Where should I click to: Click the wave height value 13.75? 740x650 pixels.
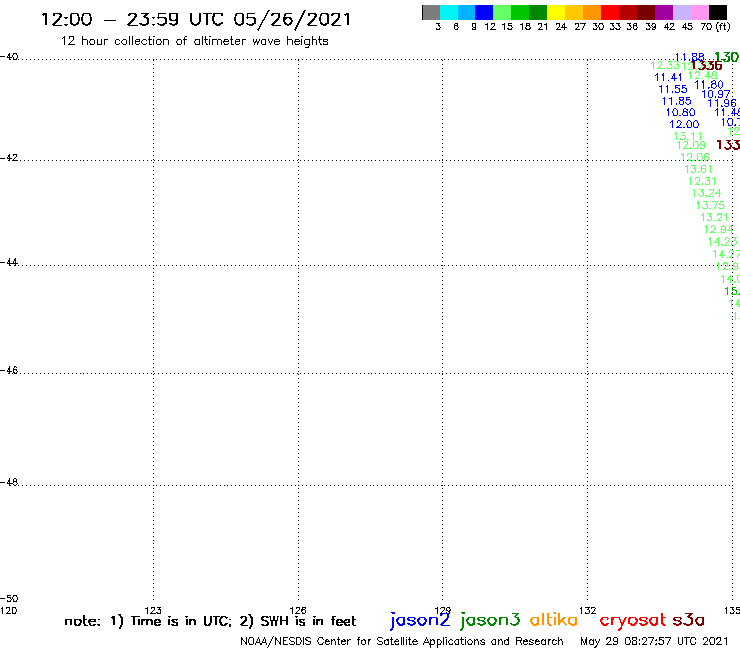(710, 205)
